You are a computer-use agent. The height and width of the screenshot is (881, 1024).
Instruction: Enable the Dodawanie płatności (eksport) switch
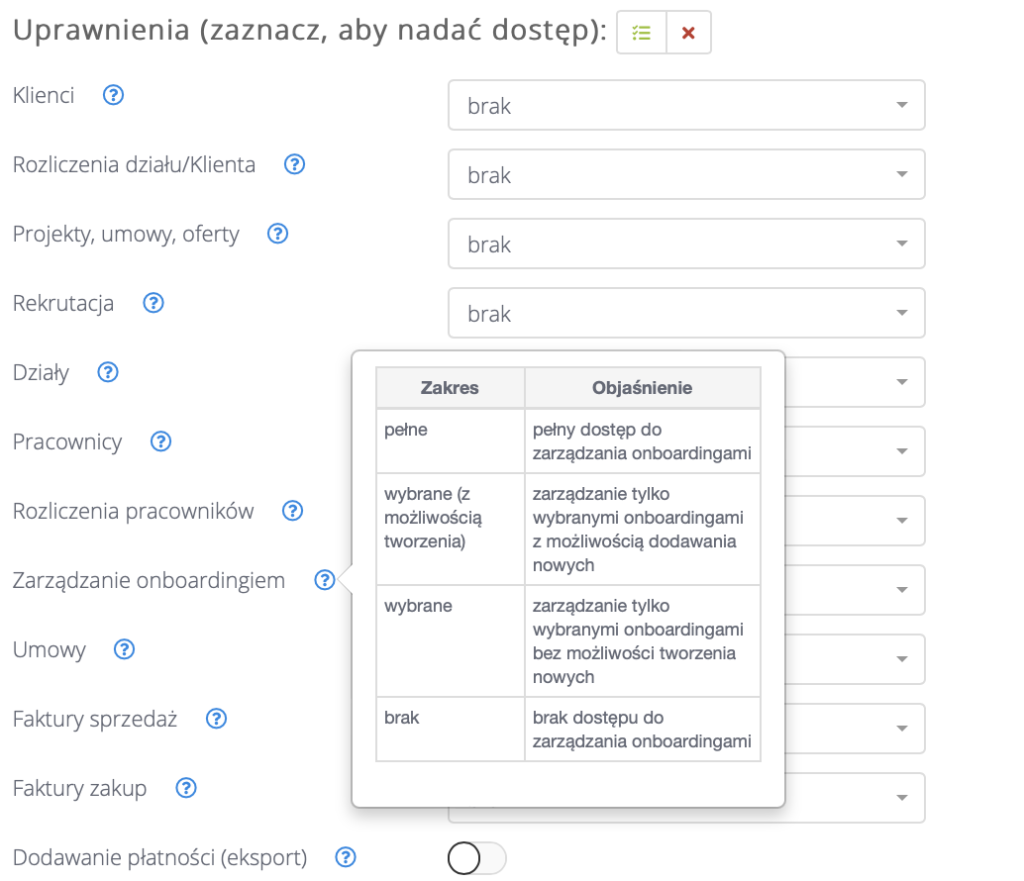[x=477, y=858]
